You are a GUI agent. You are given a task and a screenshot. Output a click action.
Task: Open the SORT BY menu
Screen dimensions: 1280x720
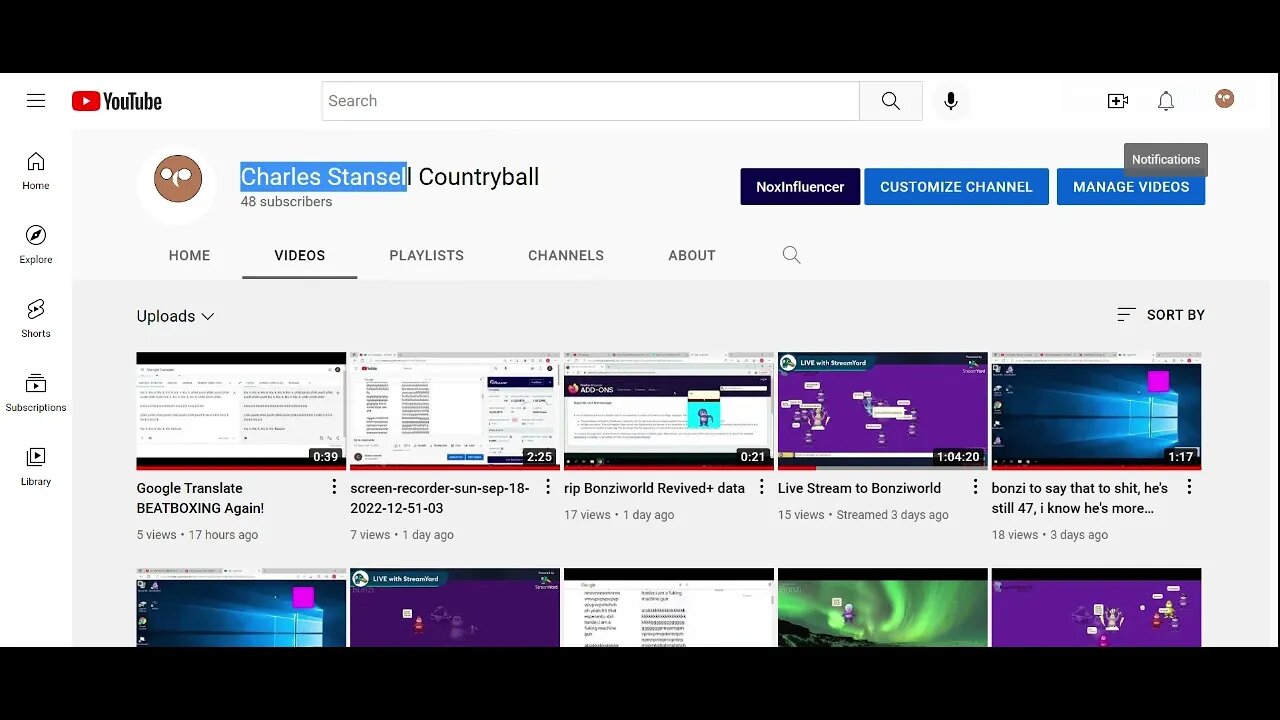tap(1161, 315)
